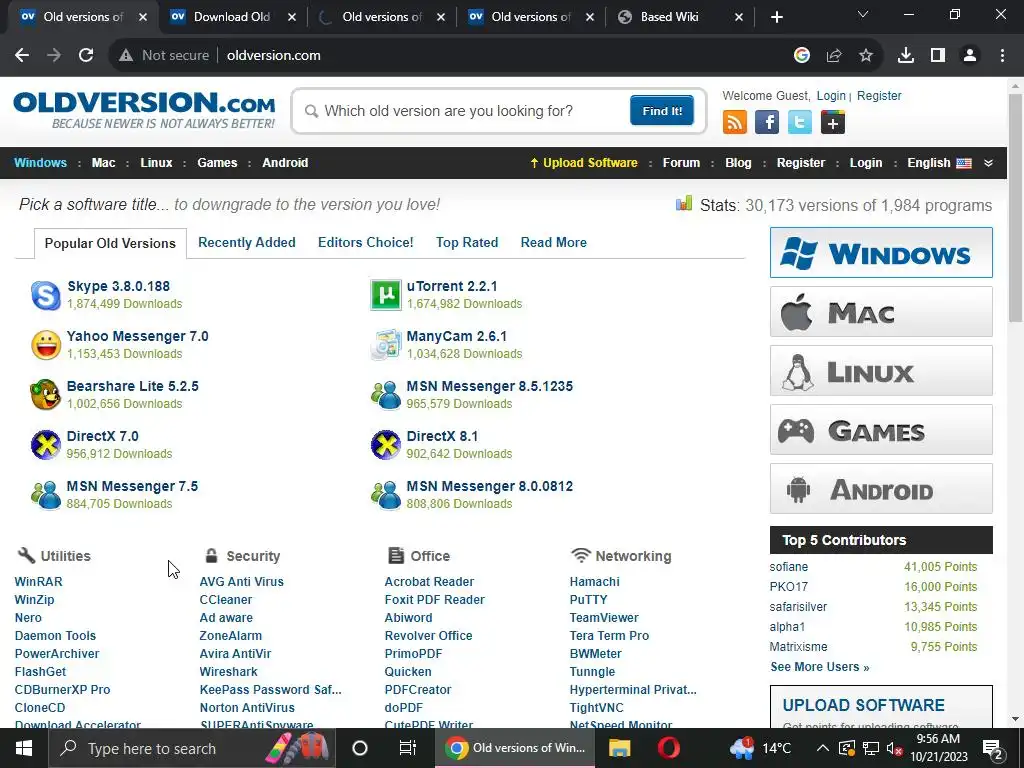Open the Mac navigation menu item
The image size is (1024, 768).
104,163
